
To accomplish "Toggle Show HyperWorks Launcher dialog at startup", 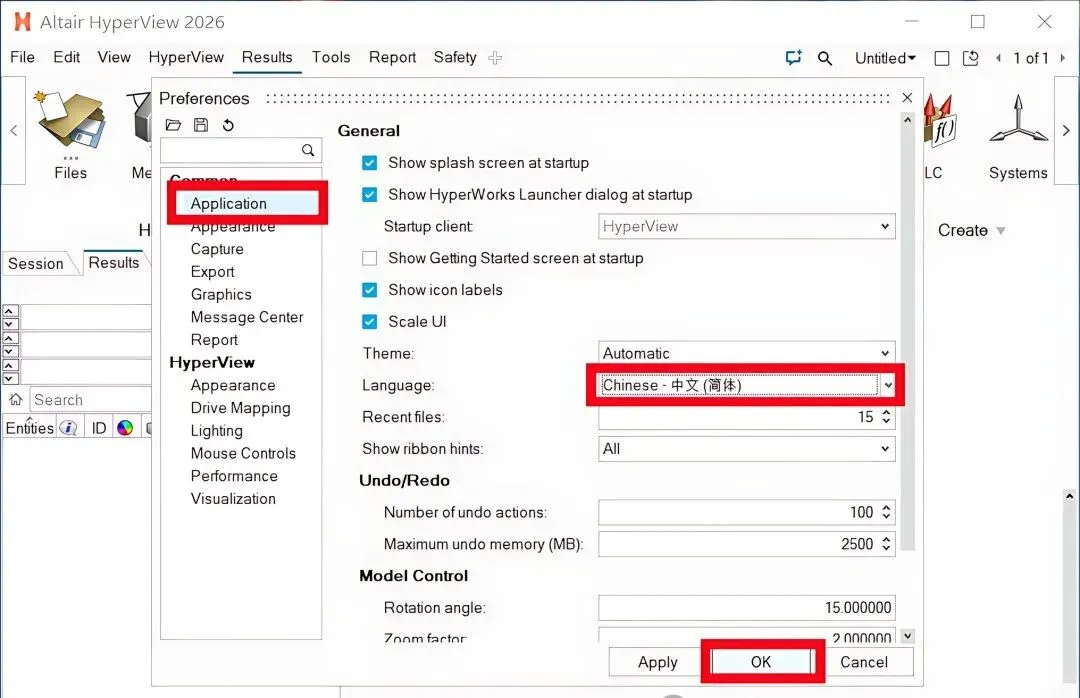I will [x=370, y=195].
